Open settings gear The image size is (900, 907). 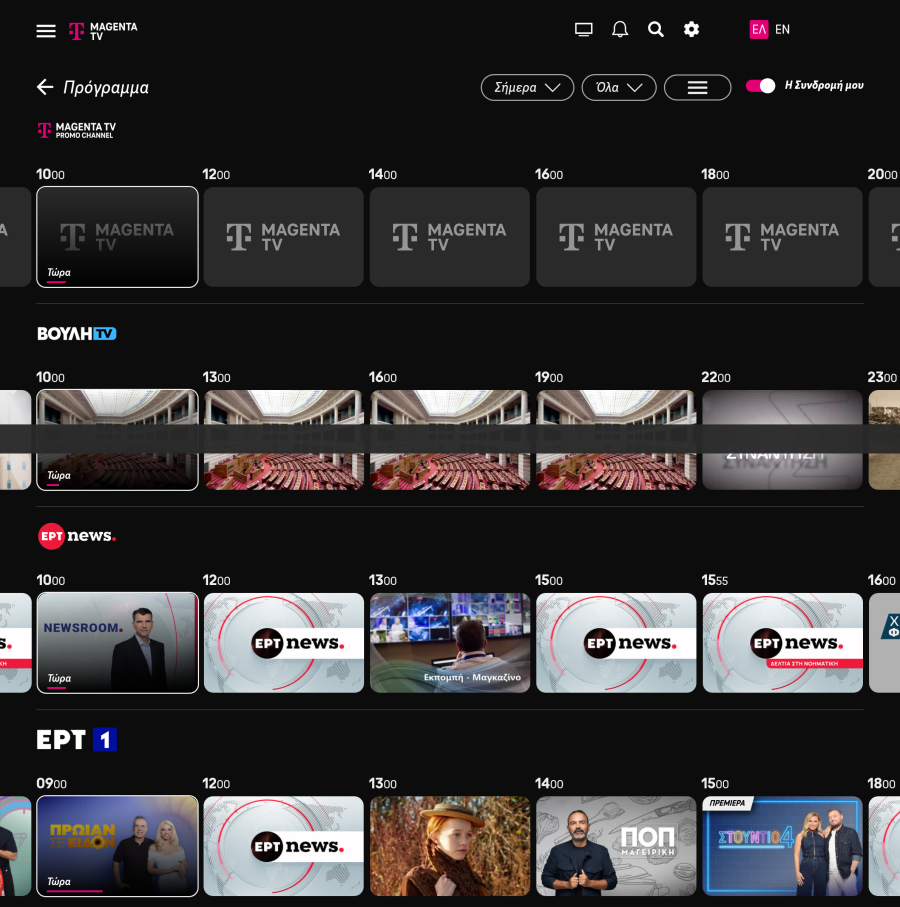pos(691,30)
